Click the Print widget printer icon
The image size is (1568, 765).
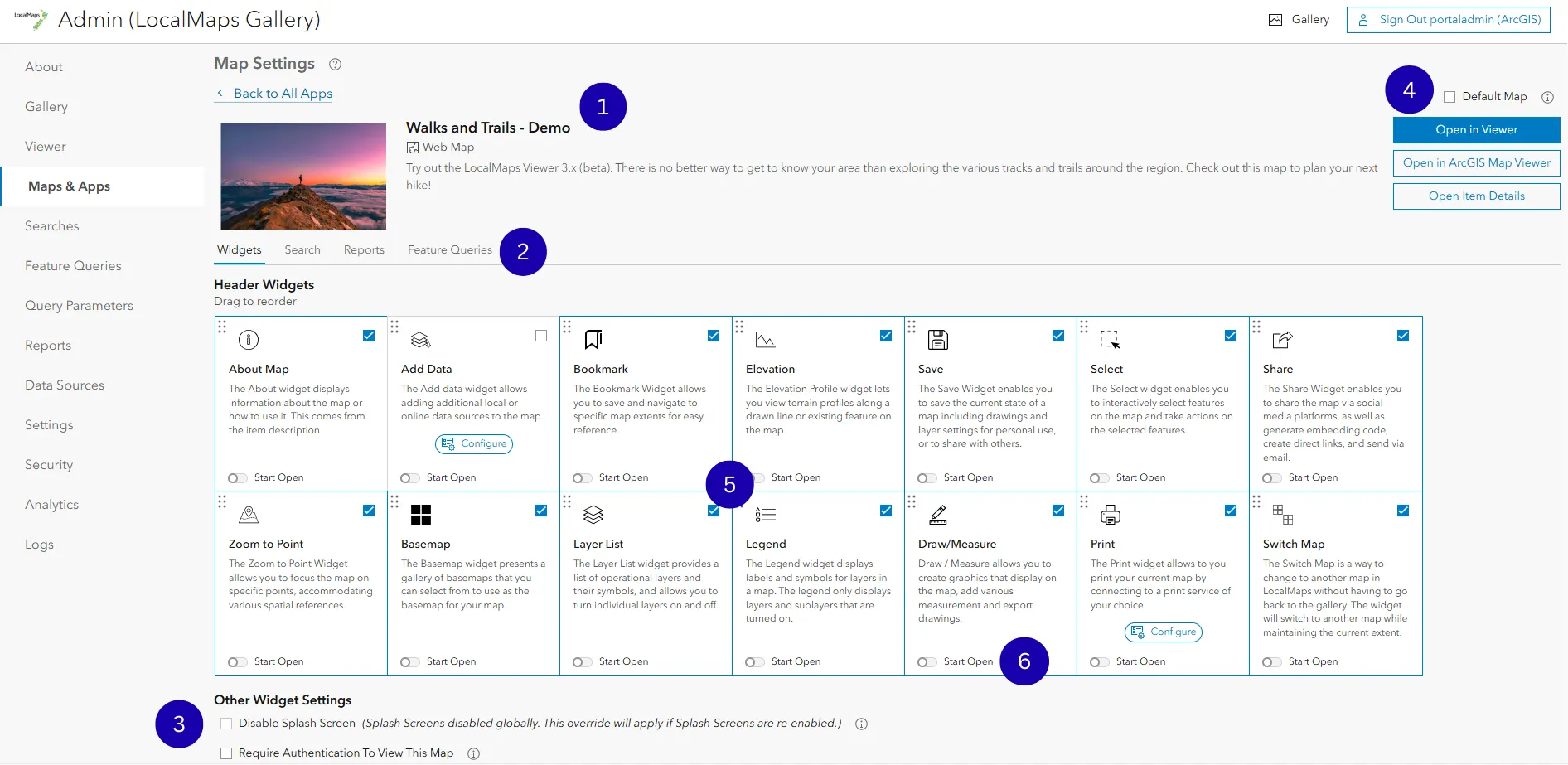[x=1110, y=514]
